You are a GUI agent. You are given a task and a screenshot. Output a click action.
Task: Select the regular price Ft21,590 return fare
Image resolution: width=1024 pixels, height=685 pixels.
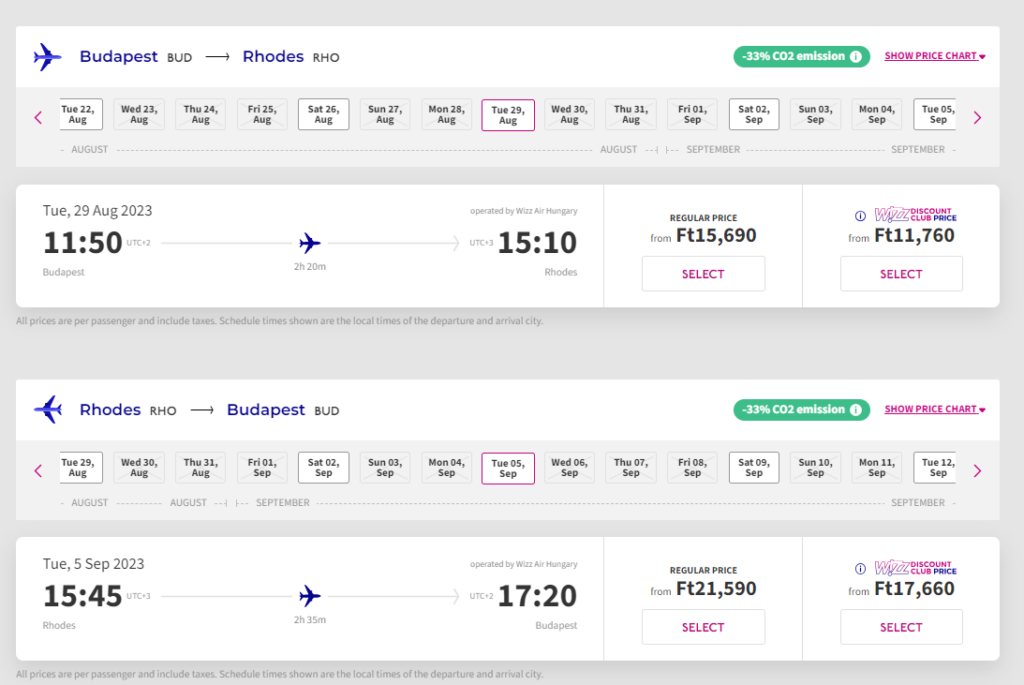(703, 627)
